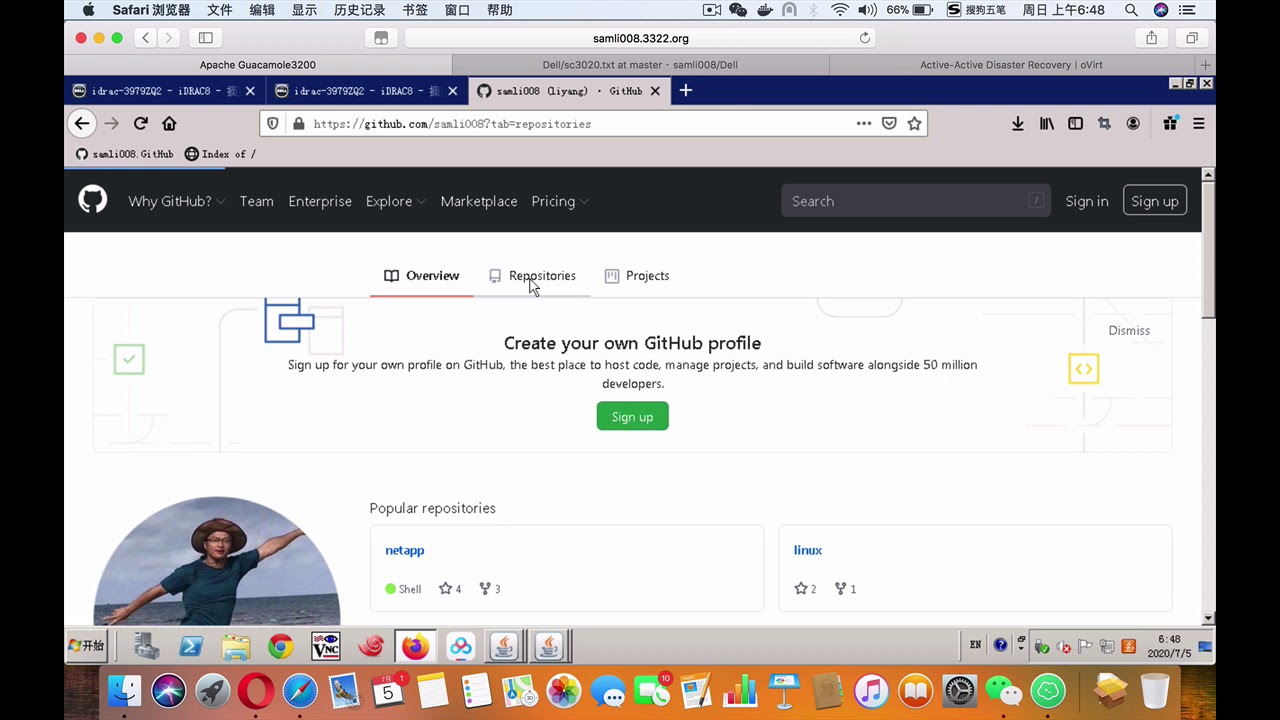Click the page vertical scrollbar down arrow
Screen dimensions: 1280x720
[1208, 618]
